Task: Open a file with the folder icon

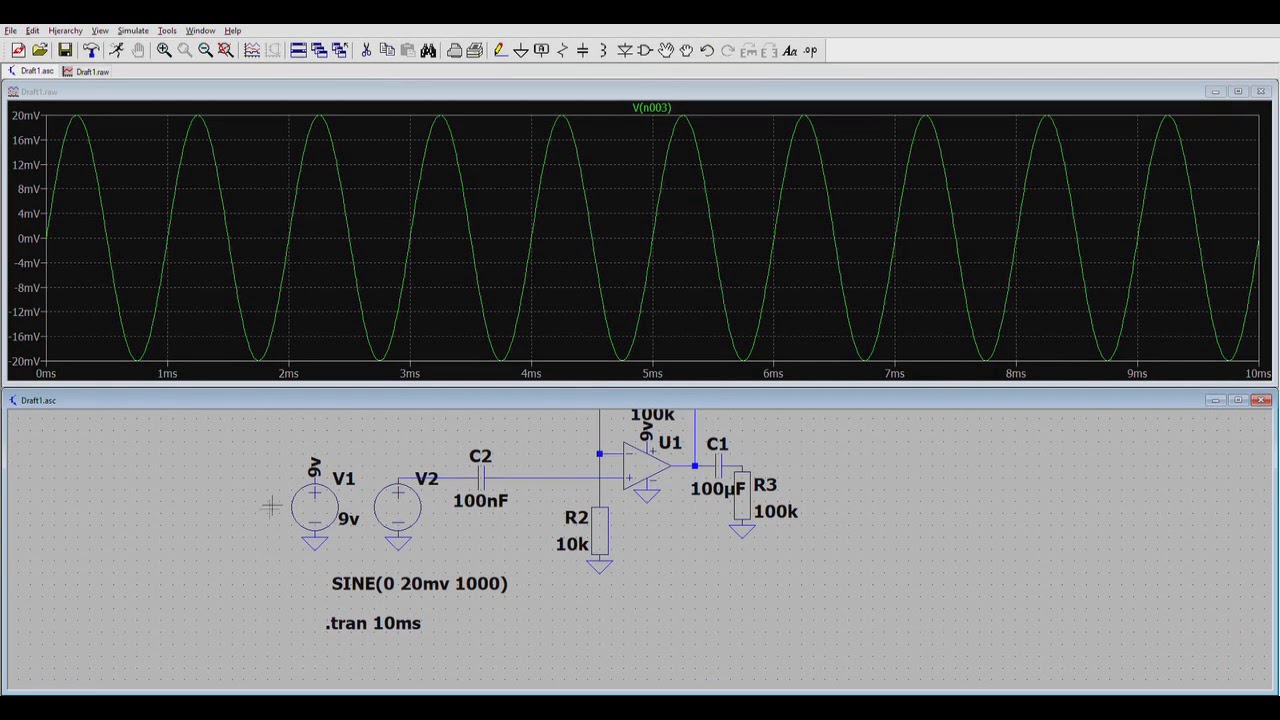Action: (x=40, y=50)
